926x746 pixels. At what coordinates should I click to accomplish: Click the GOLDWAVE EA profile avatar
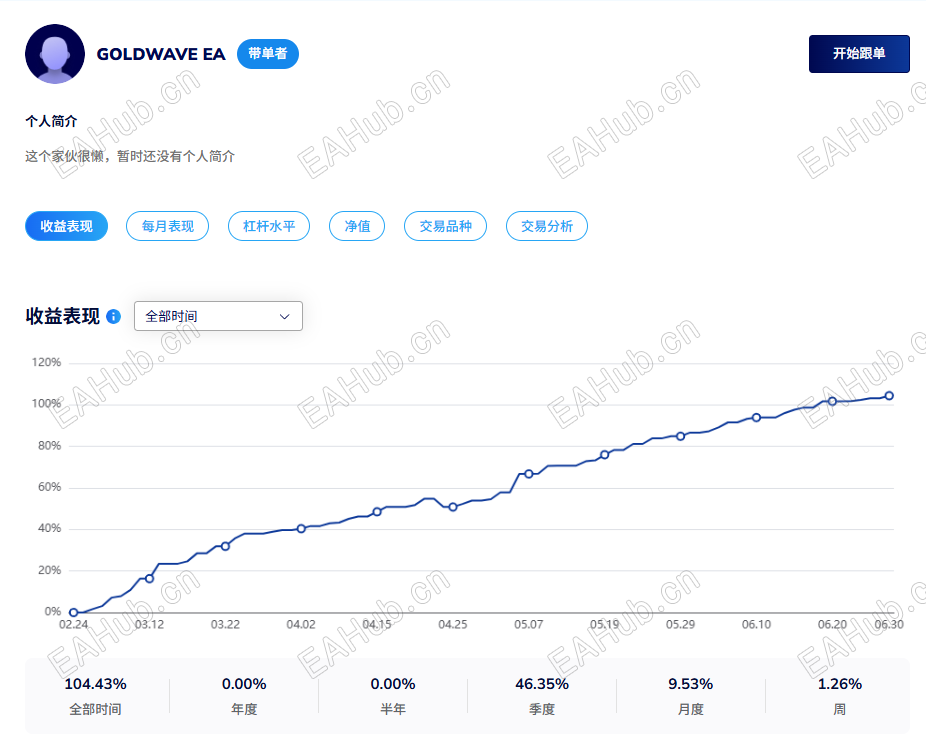(55, 54)
